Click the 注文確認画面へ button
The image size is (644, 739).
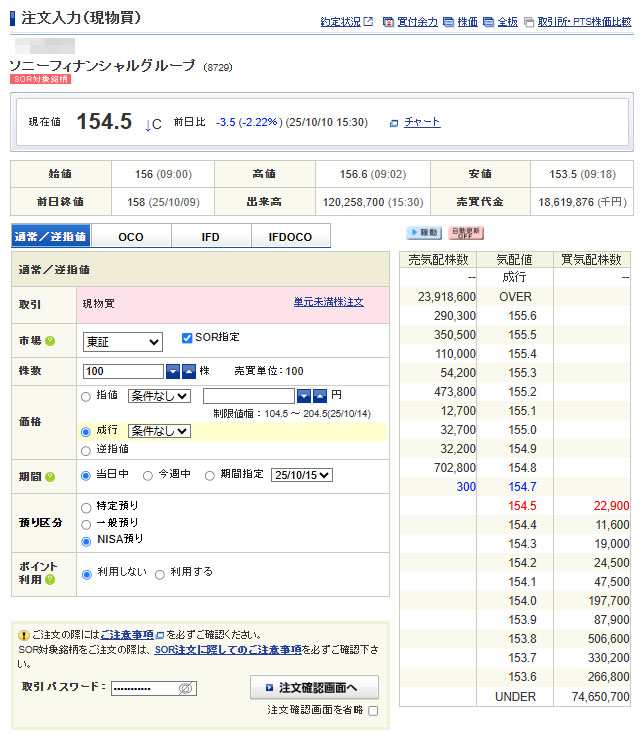[314, 688]
